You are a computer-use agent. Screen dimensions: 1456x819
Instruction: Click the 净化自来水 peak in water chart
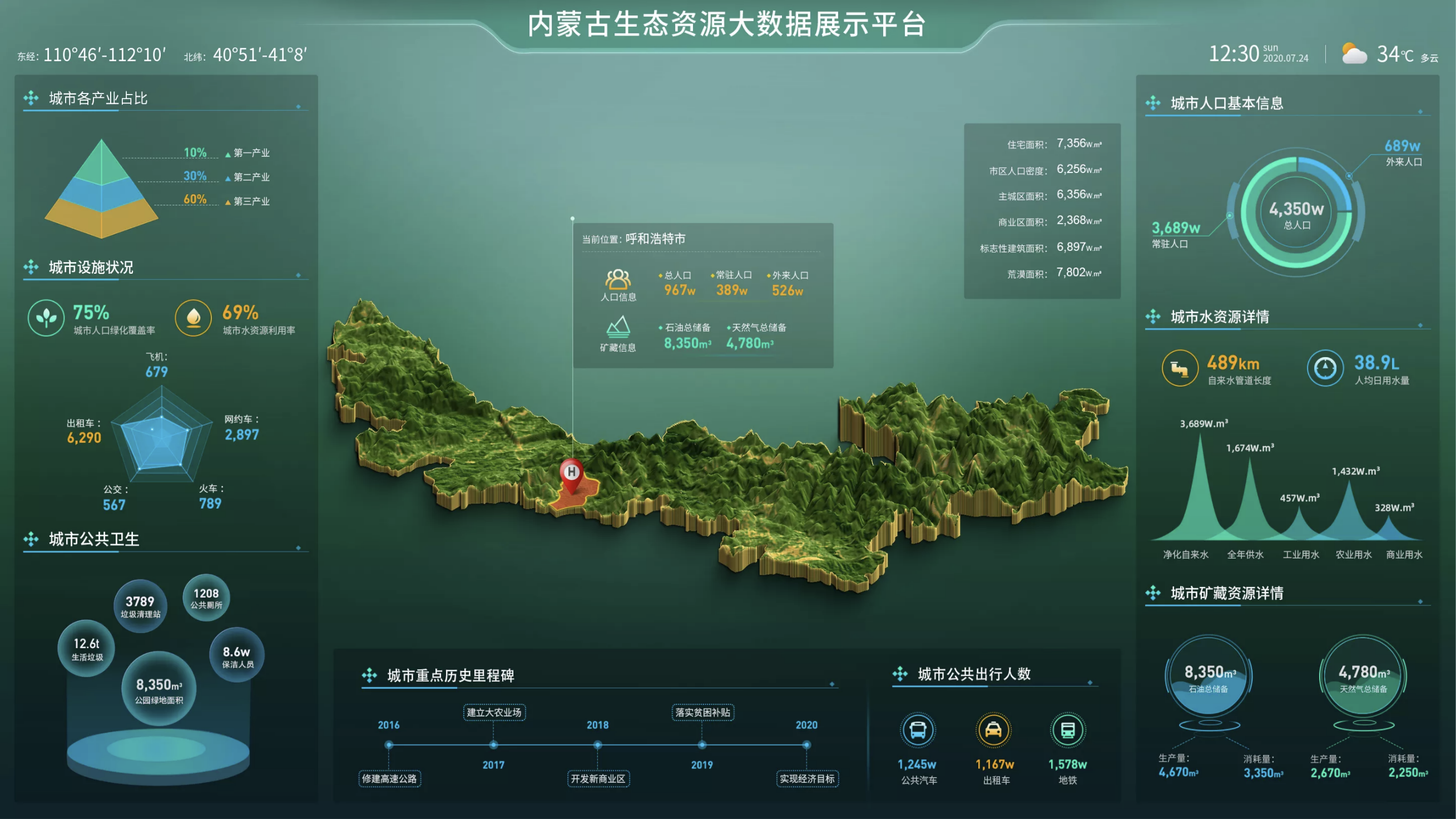click(x=1200, y=498)
